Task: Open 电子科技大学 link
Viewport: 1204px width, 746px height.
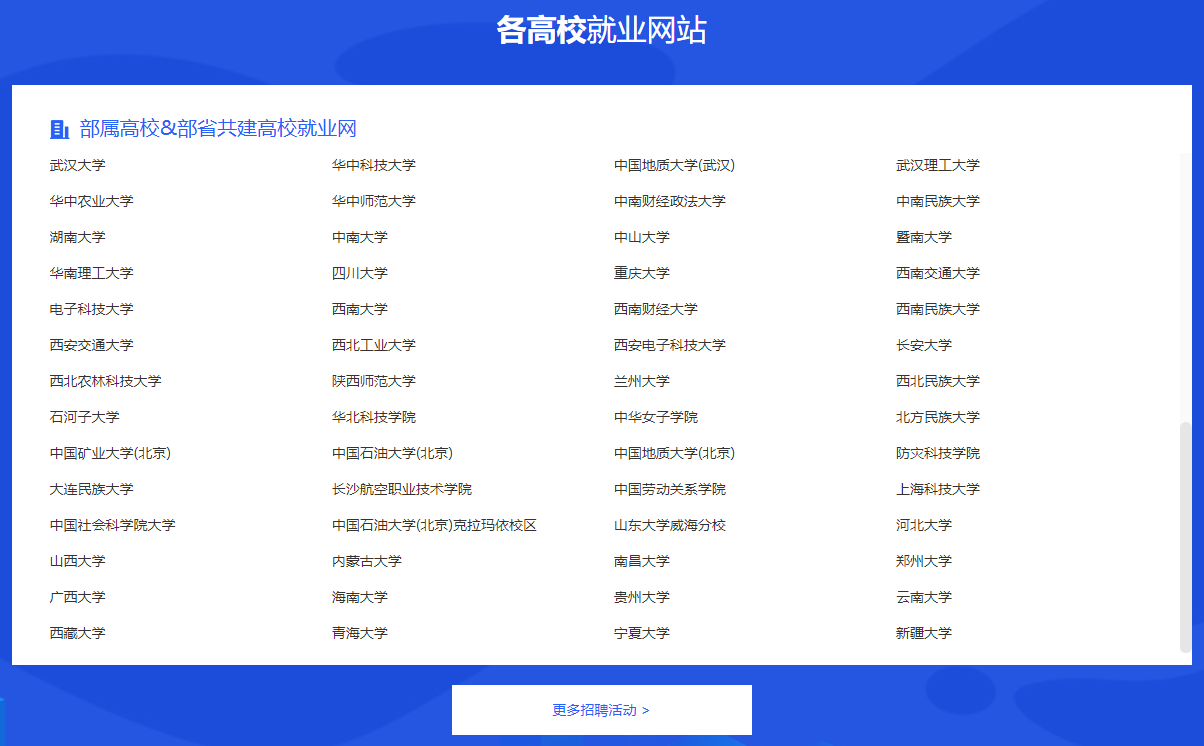Action: click(92, 309)
